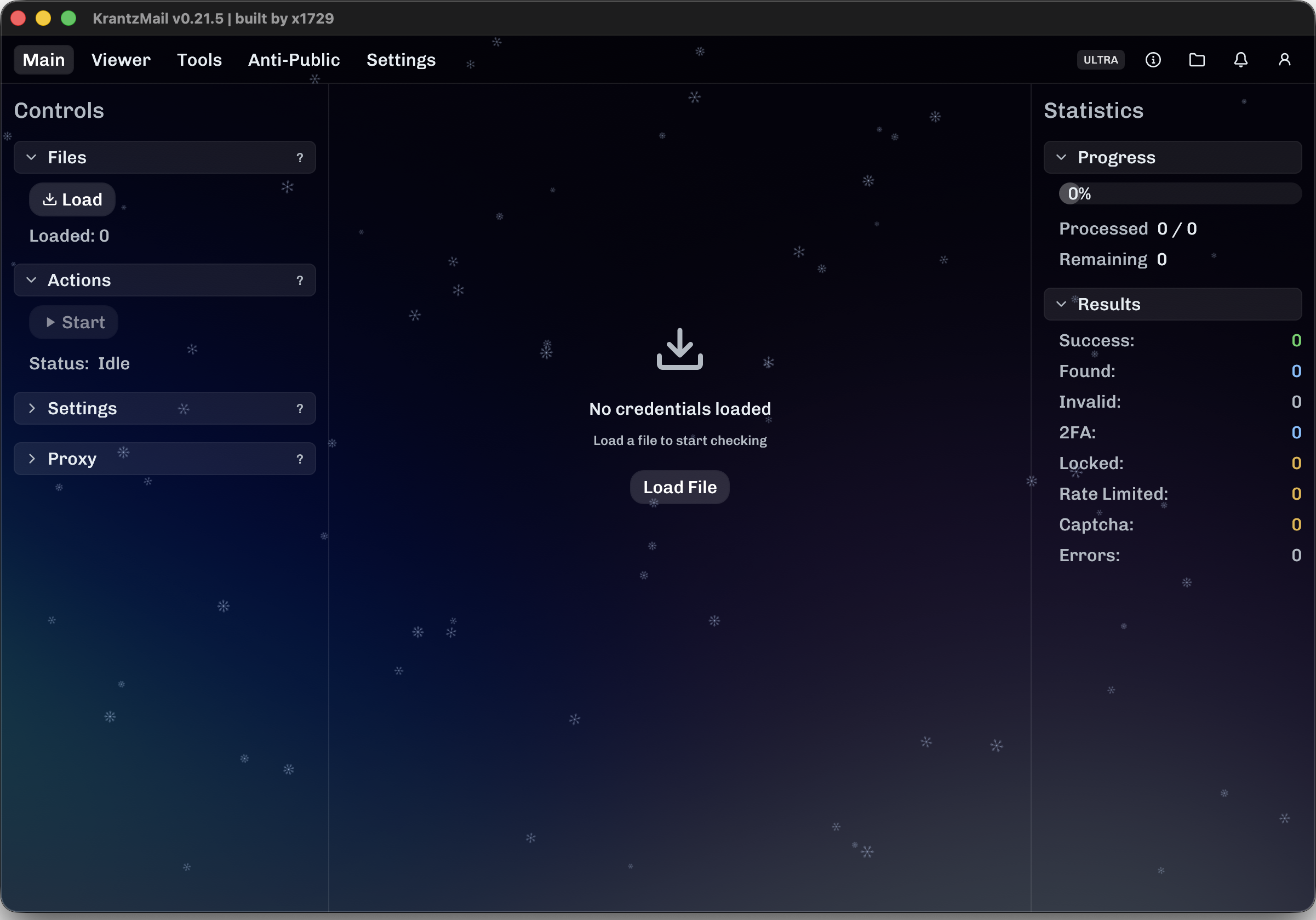Click the Proxy help question mark
This screenshot has height=920, width=1316.
[x=299, y=459]
